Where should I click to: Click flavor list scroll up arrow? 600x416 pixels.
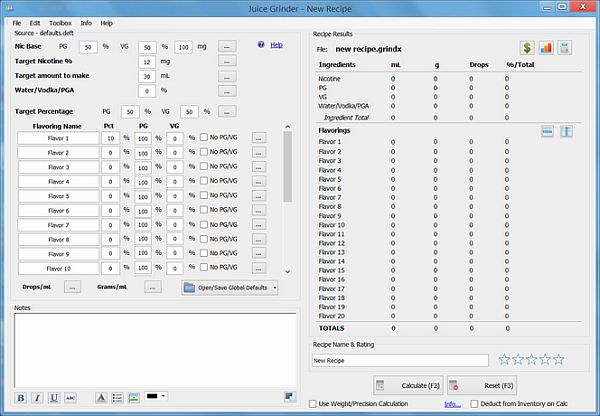pyautogui.click(x=287, y=126)
